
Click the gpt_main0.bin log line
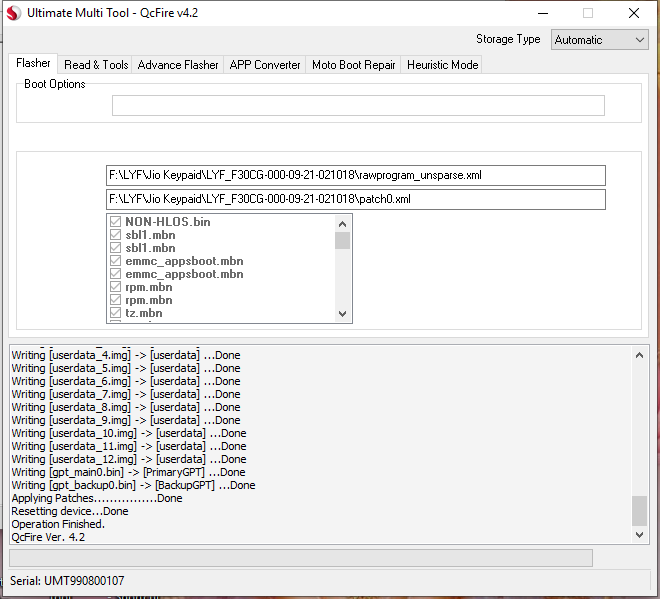point(128,472)
